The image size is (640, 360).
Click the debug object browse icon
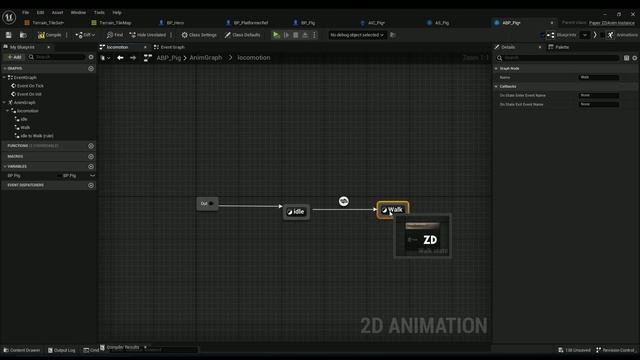(x=393, y=35)
